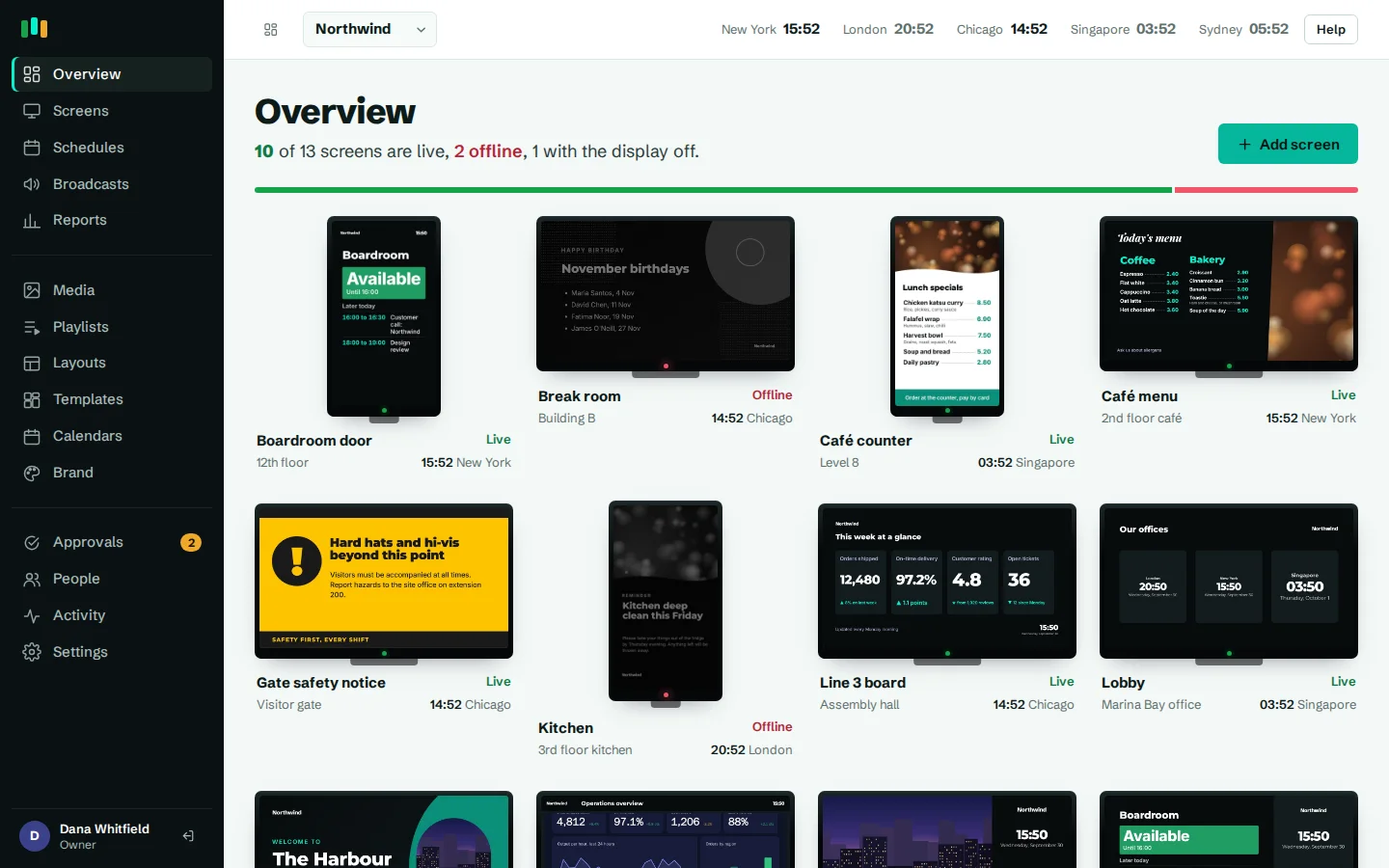Viewport: 1389px width, 868px height.
Task: Click the Café menu screen title
Action: click(x=1139, y=396)
